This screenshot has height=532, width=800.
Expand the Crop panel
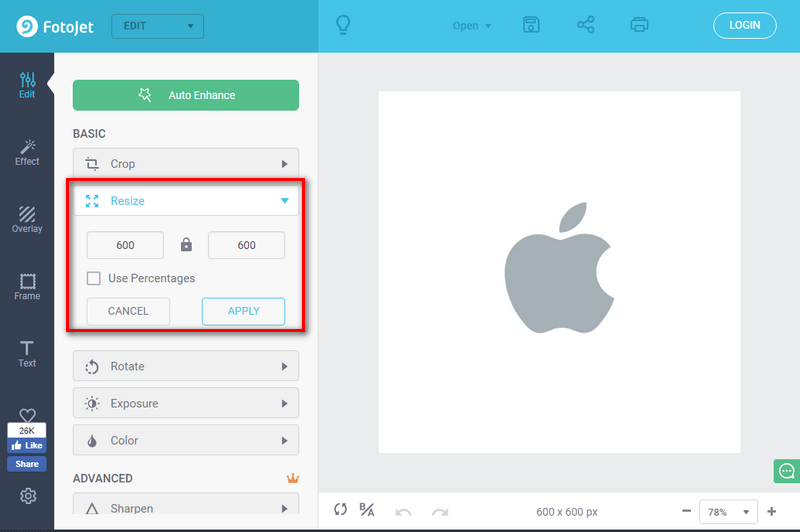pos(186,164)
